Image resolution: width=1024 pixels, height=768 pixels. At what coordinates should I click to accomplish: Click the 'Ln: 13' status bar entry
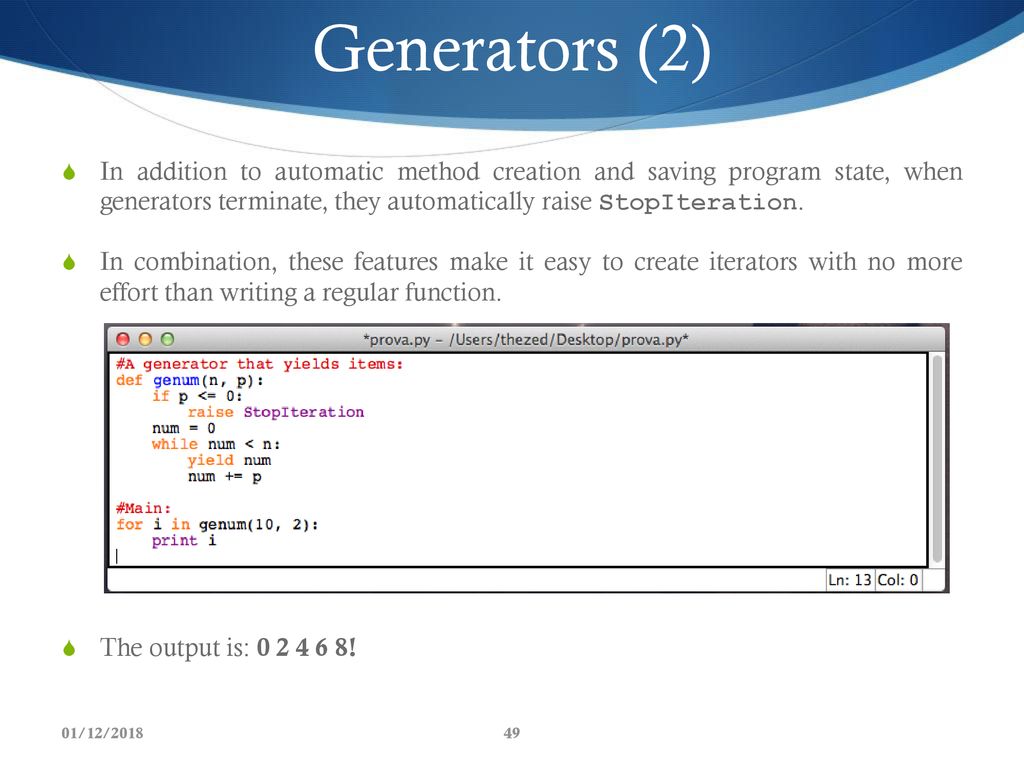point(850,580)
